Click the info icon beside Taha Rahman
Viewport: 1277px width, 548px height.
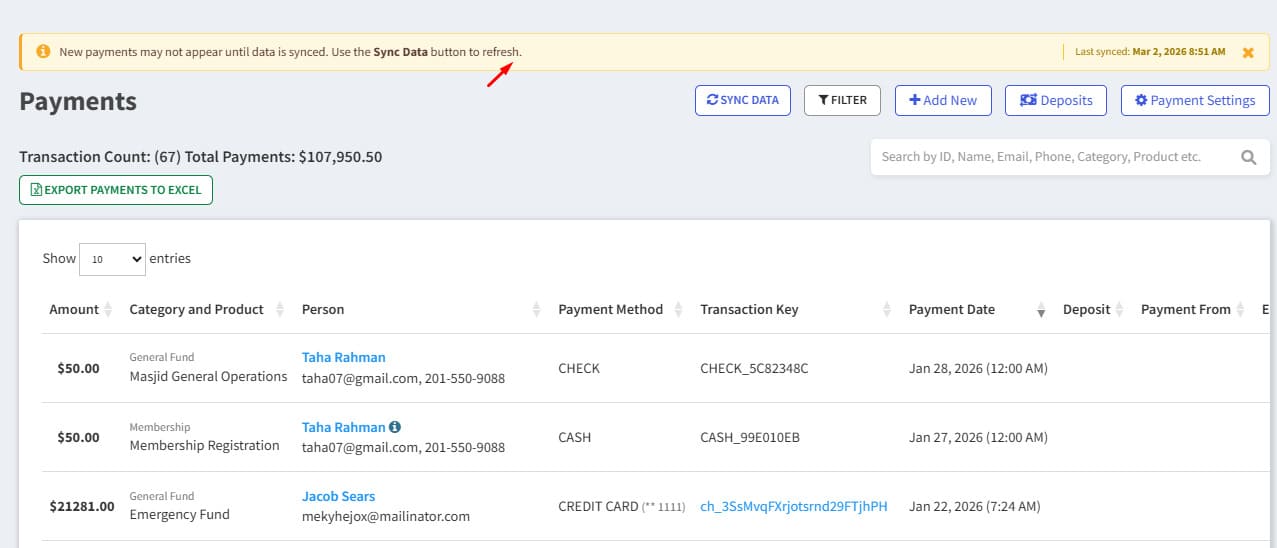point(395,427)
